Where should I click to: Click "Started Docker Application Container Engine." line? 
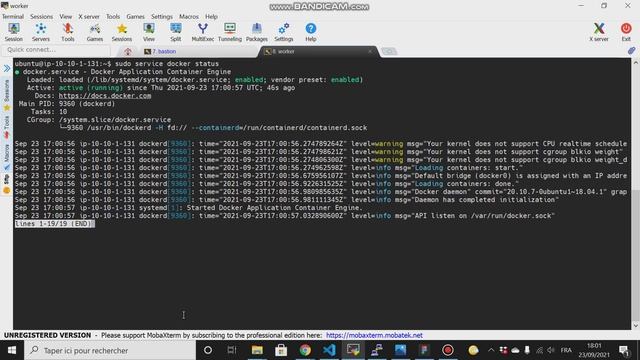click(x=274, y=208)
